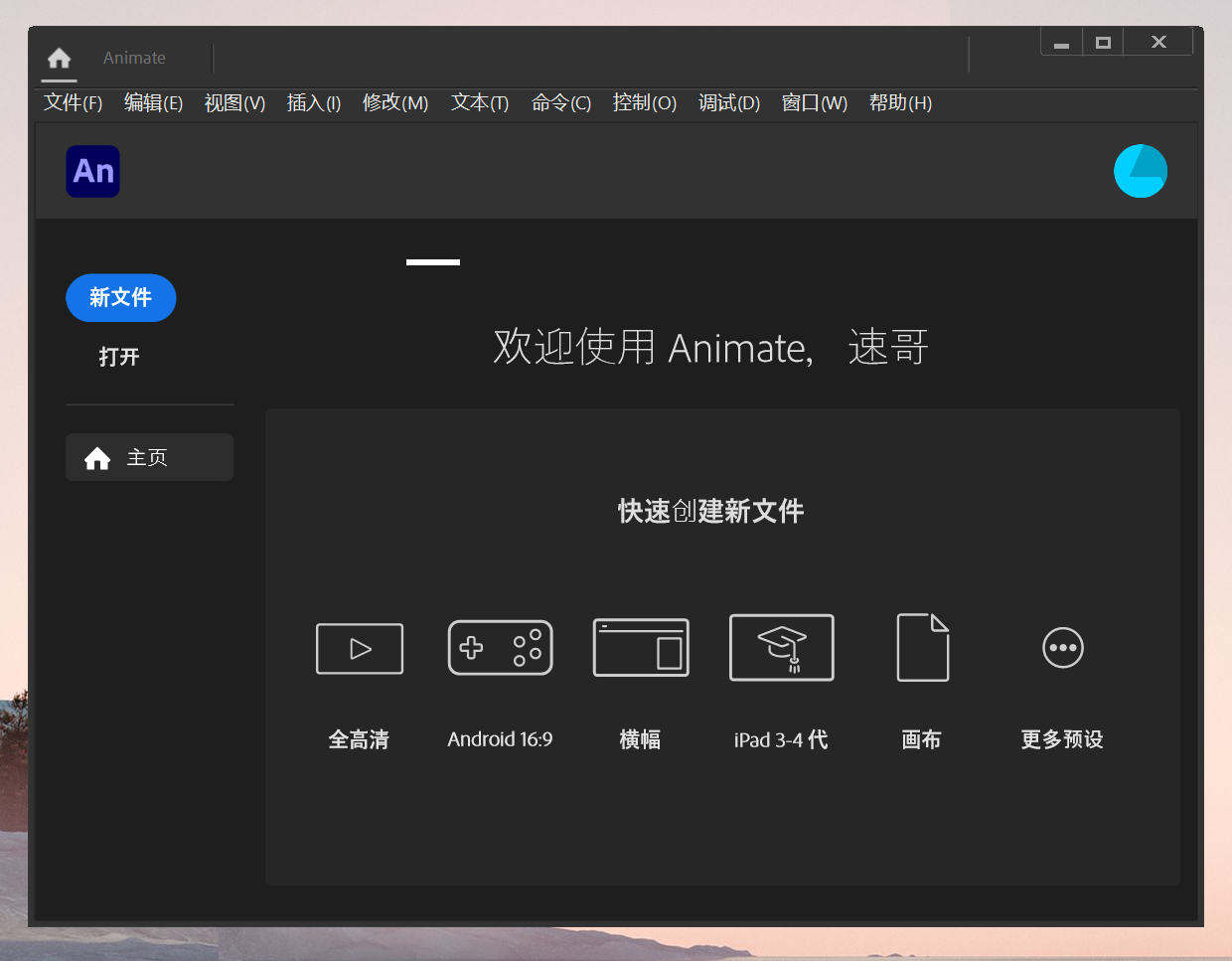Screen dimensions: 1232x961
Task: Open more presets ellipsis icon
Action: pos(1062,648)
